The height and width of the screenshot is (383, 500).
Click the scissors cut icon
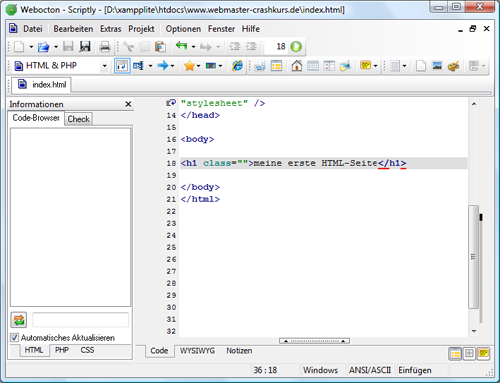point(128,47)
